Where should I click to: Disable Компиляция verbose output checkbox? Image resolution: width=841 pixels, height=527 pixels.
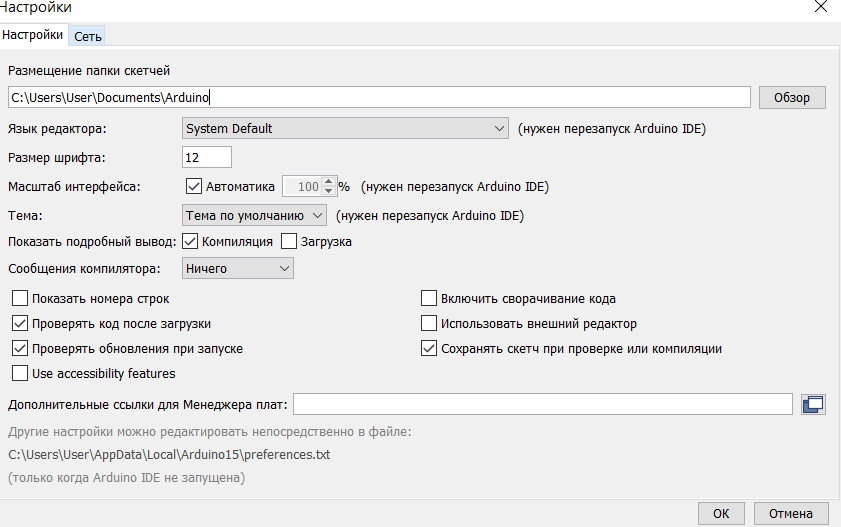click(190, 241)
